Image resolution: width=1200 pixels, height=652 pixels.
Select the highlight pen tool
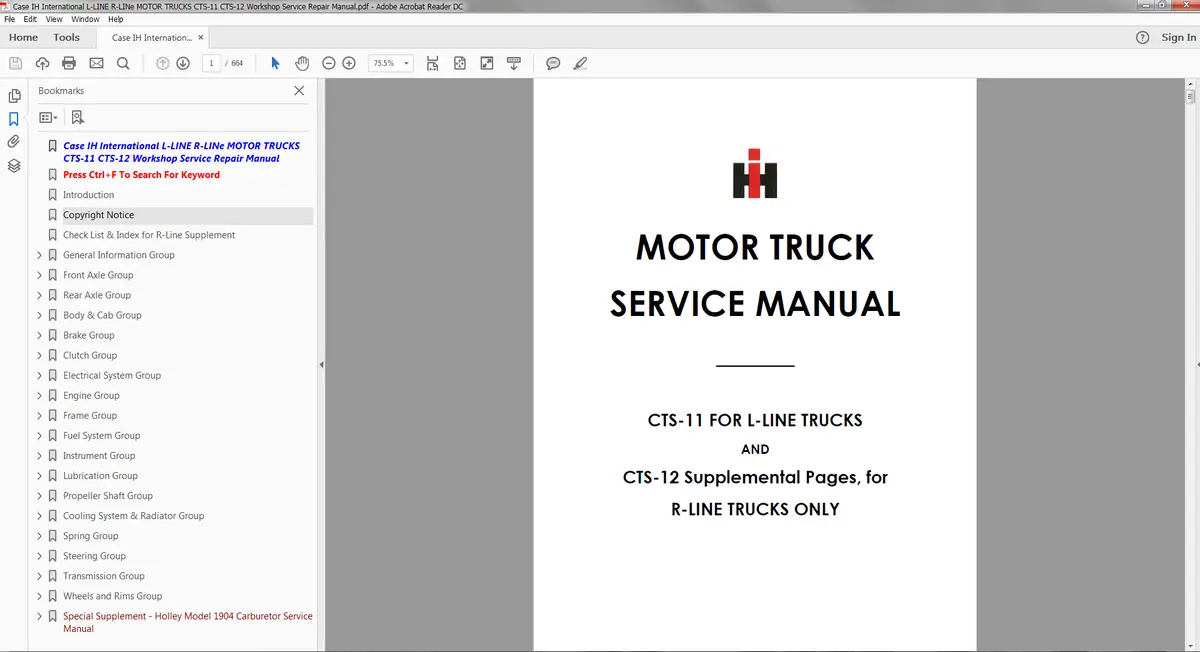point(580,63)
